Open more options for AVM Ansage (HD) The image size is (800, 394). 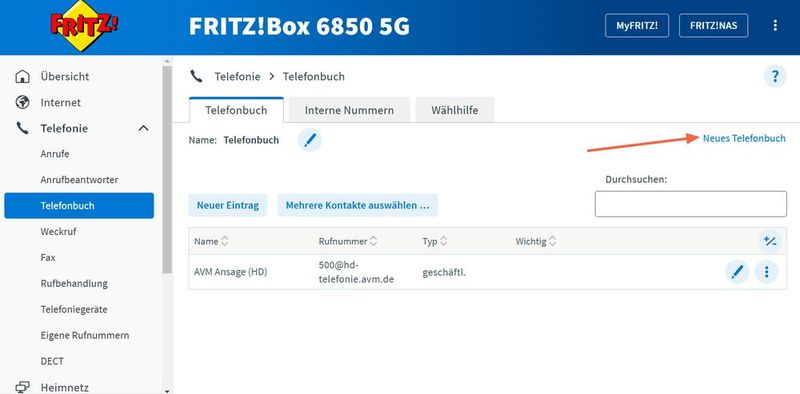pos(766,272)
